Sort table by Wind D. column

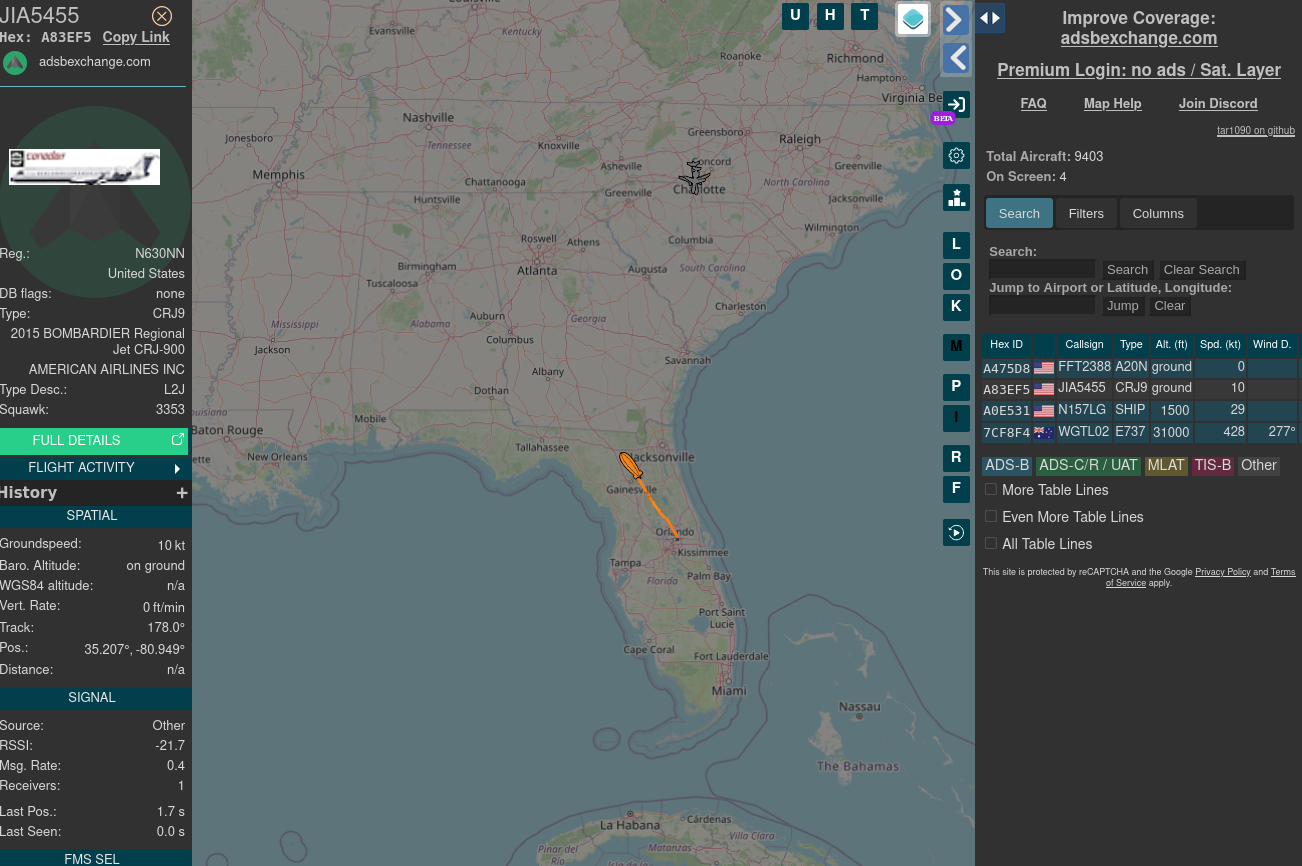1272,345
